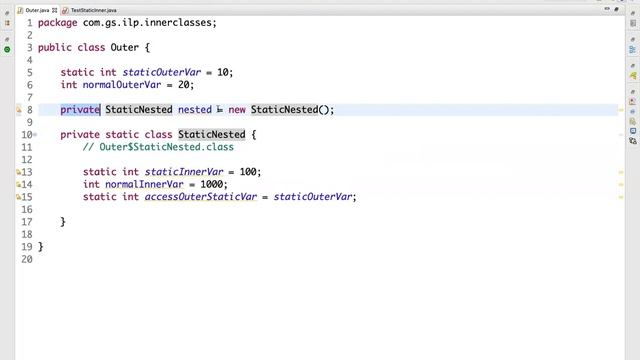Click the warning marker on line 14

[x=18, y=184]
